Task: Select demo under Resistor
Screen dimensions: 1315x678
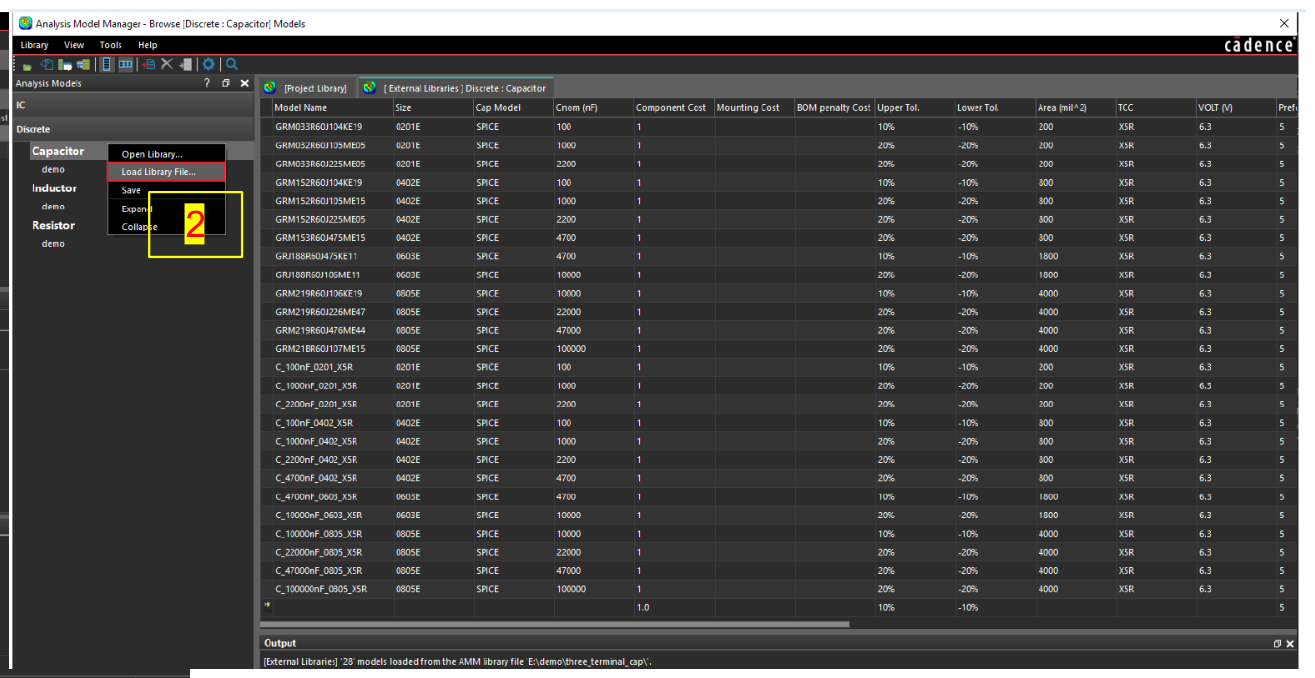Action: tap(53, 243)
